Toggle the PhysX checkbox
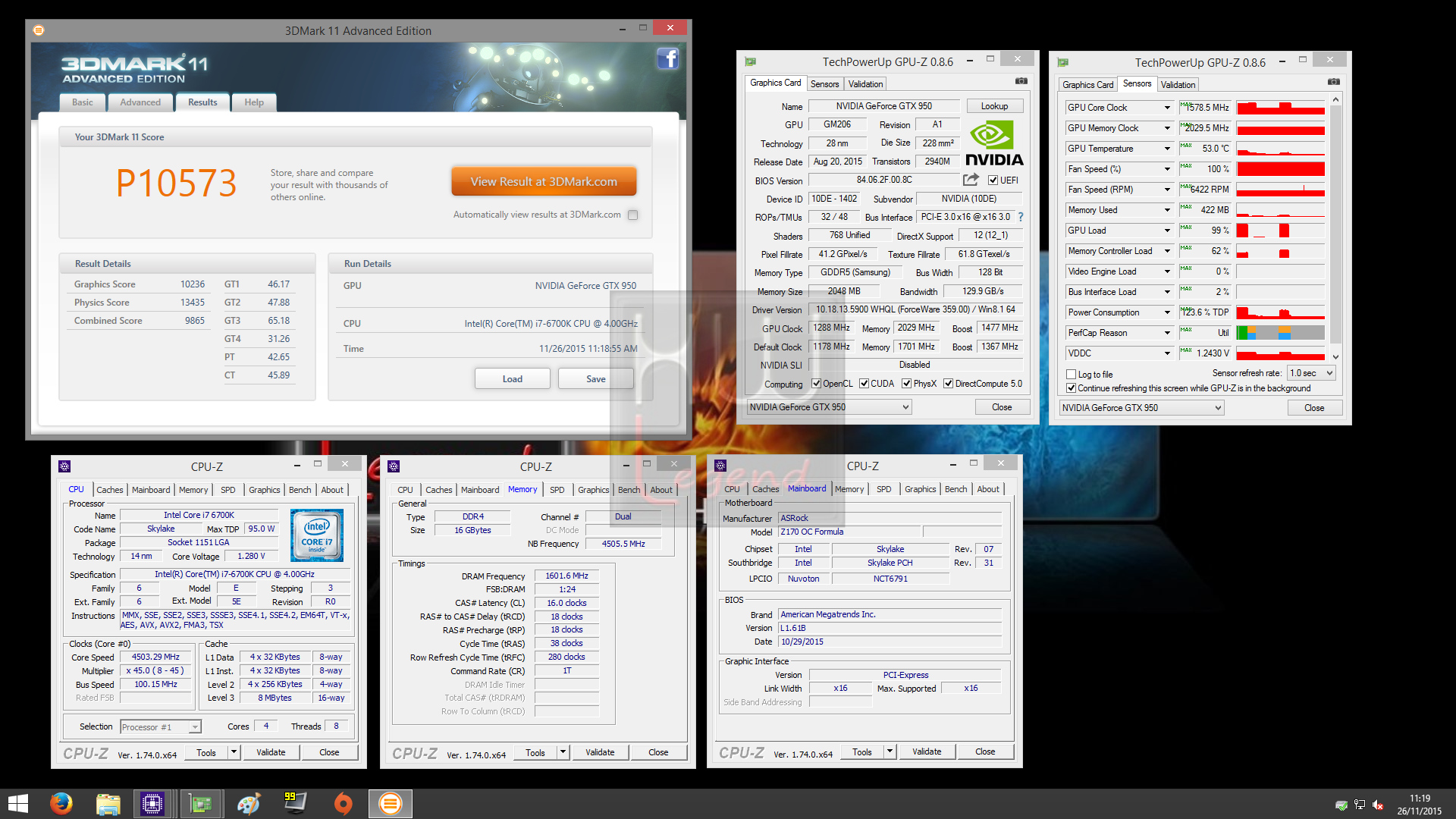The image size is (1456, 819). click(x=906, y=384)
